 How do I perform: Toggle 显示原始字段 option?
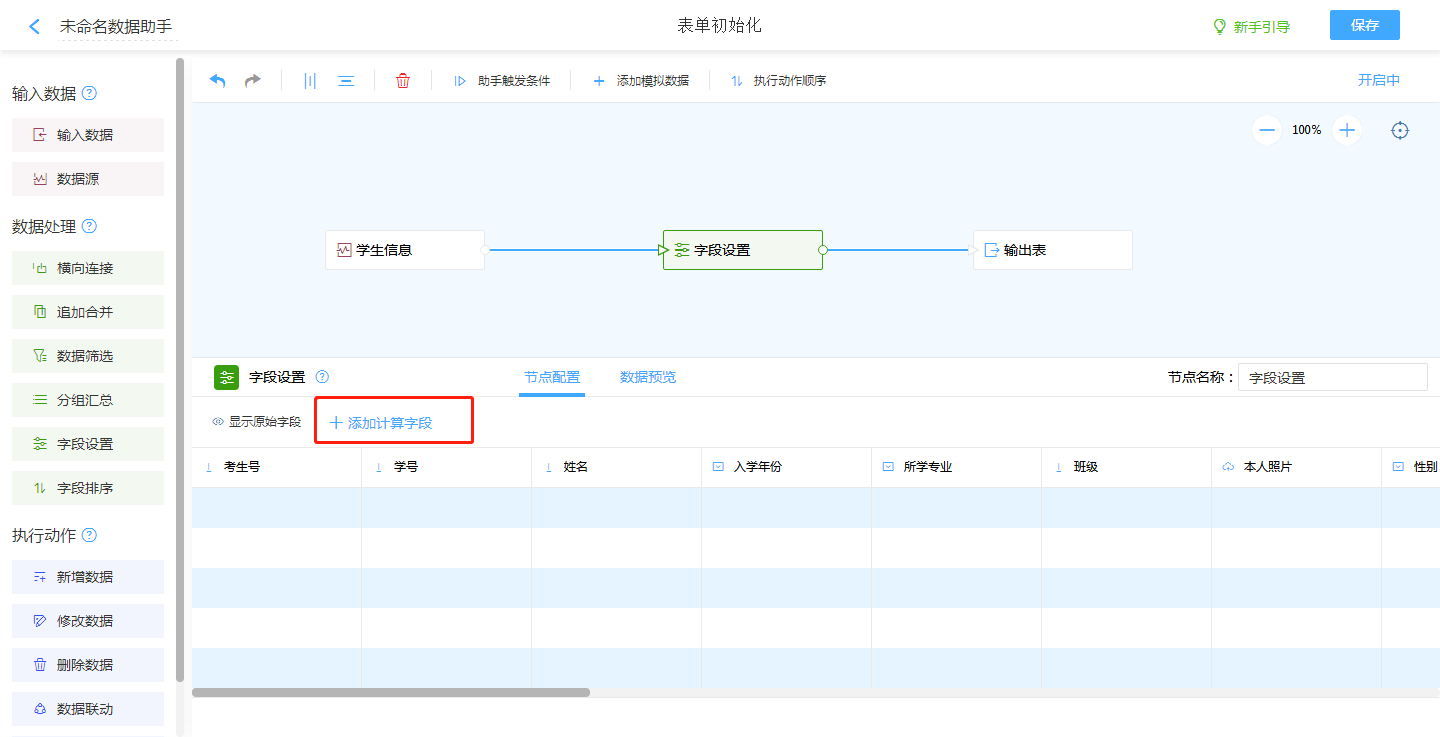click(257, 422)
